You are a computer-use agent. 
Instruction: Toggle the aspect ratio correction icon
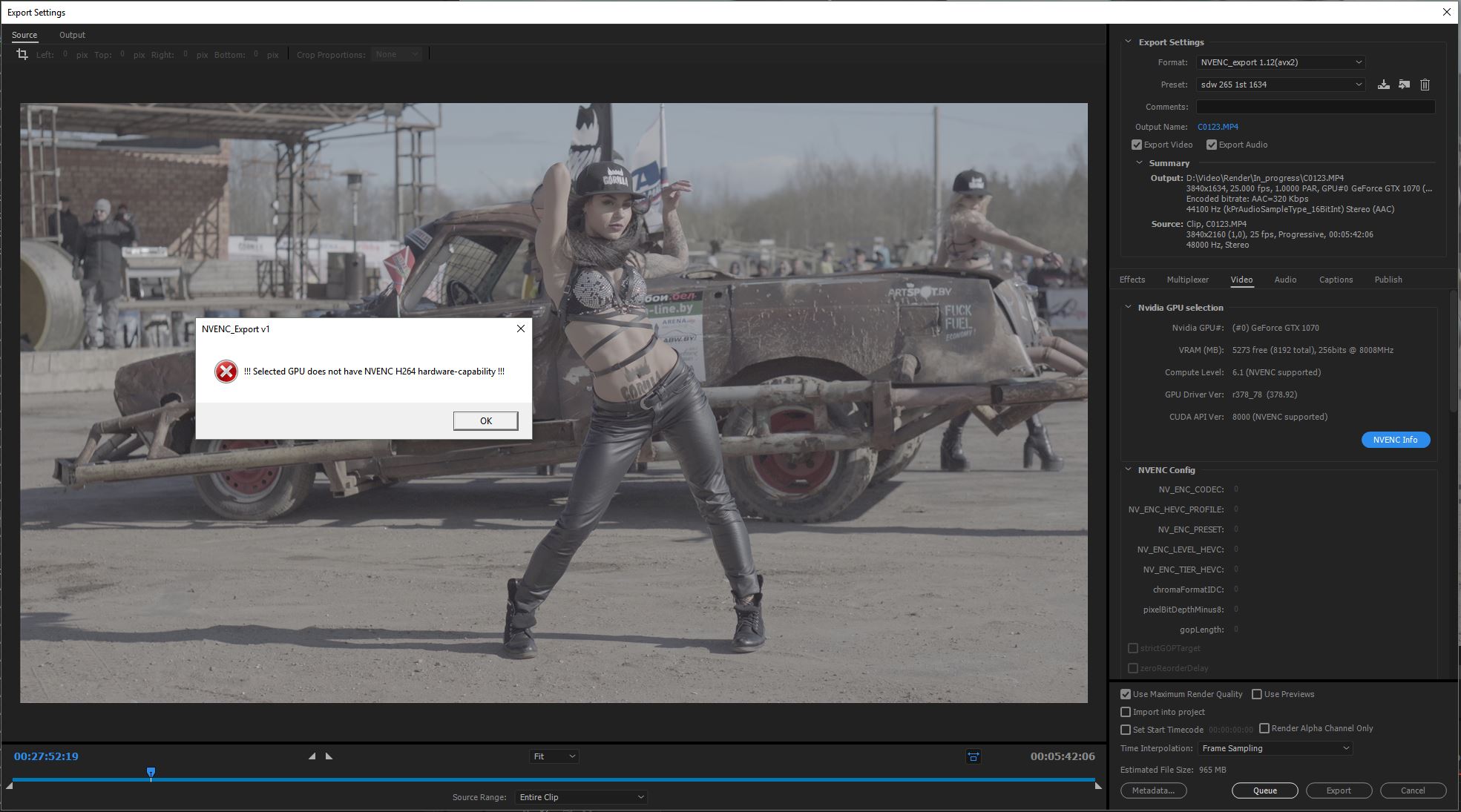[973, 756]
